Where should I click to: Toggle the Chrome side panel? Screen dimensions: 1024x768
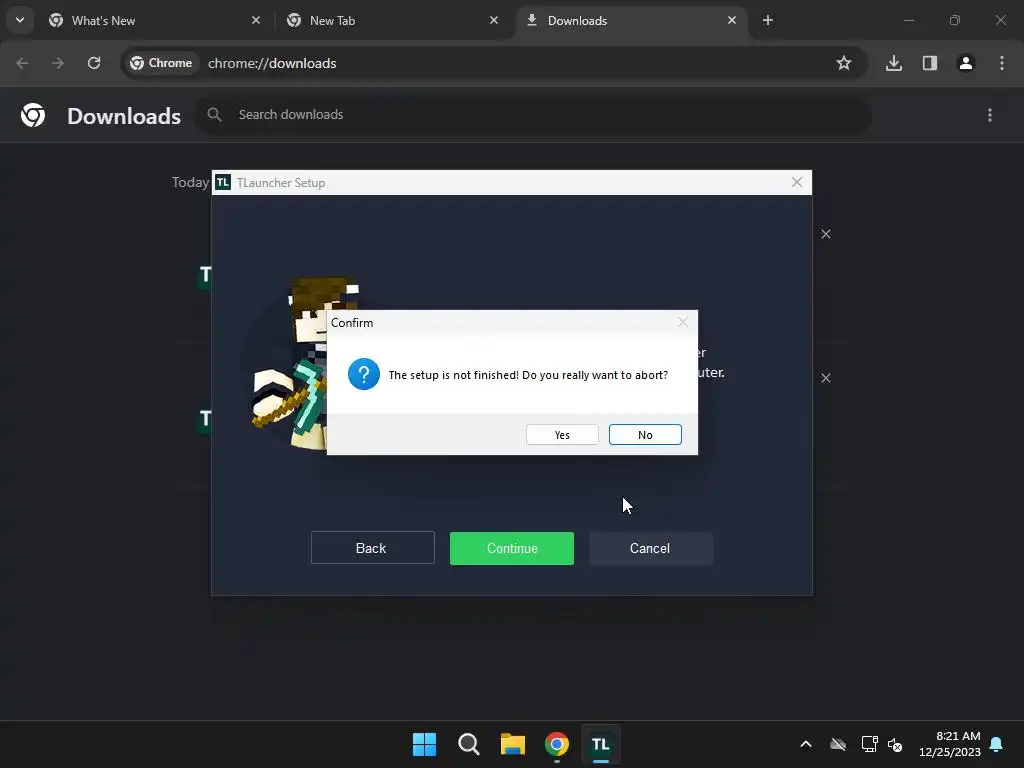(930, 63)
